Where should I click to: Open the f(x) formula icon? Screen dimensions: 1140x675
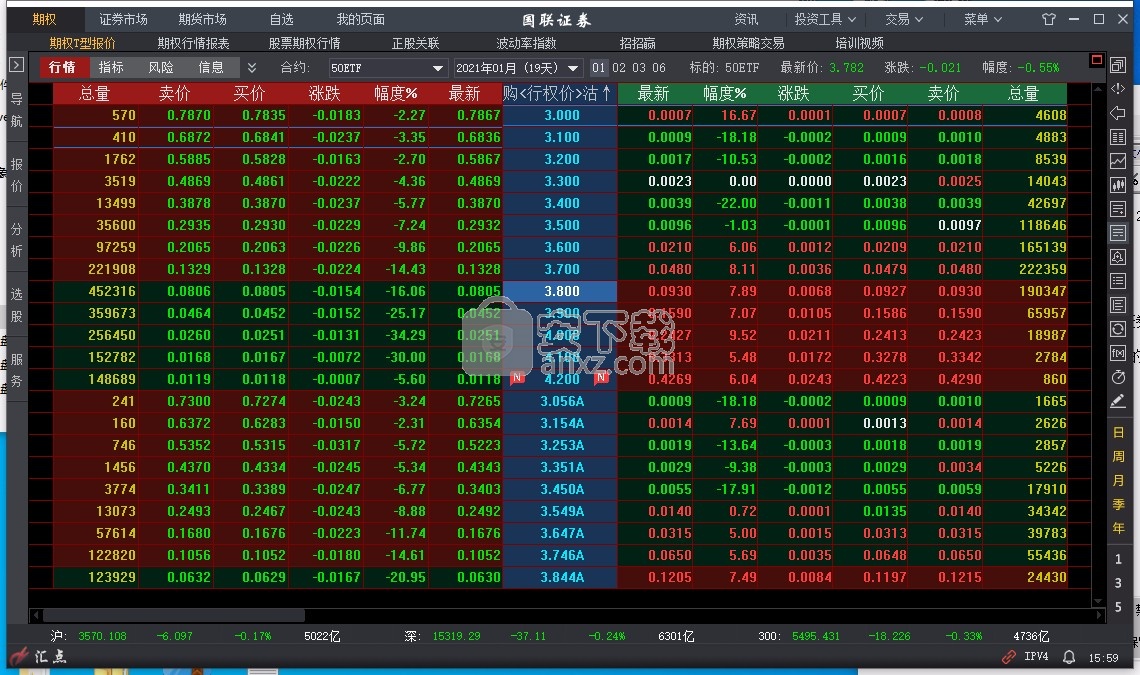pyautogui.click(x=1117, y=353)
